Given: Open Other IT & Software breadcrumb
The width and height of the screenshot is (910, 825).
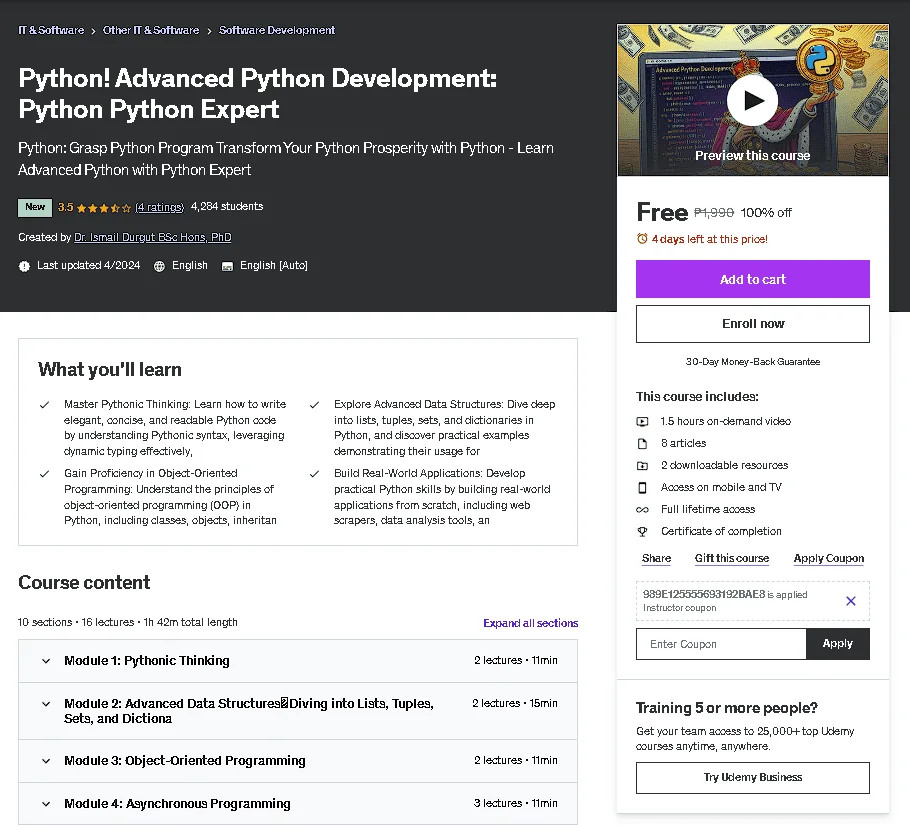Looking at the screenshot, I should (x=151, y=30).
